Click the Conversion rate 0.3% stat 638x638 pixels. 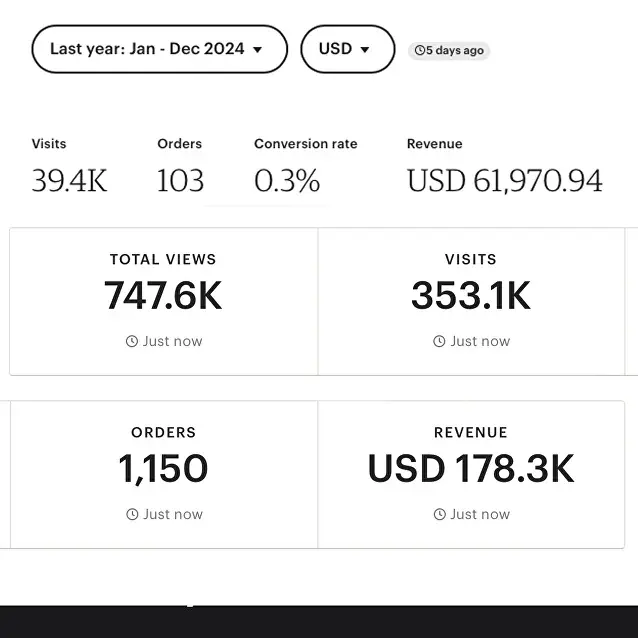[306, 167]
